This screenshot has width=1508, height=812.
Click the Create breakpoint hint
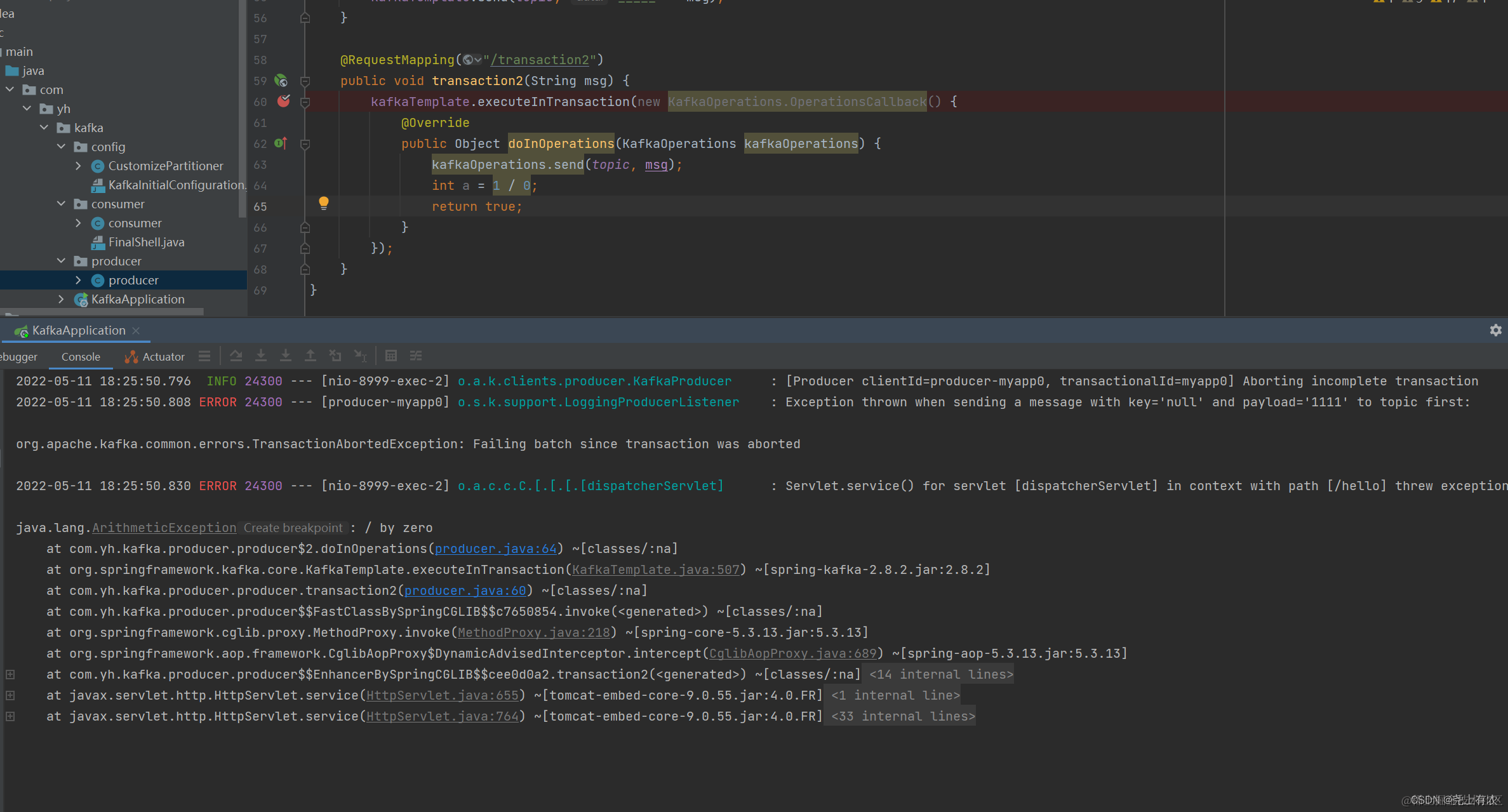pyautogui.click(x=293, y=528)
